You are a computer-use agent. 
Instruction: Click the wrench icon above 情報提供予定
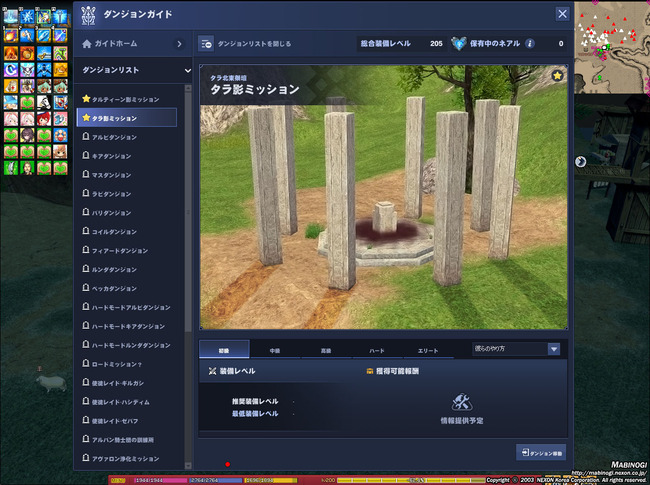[x=461, y=401]
